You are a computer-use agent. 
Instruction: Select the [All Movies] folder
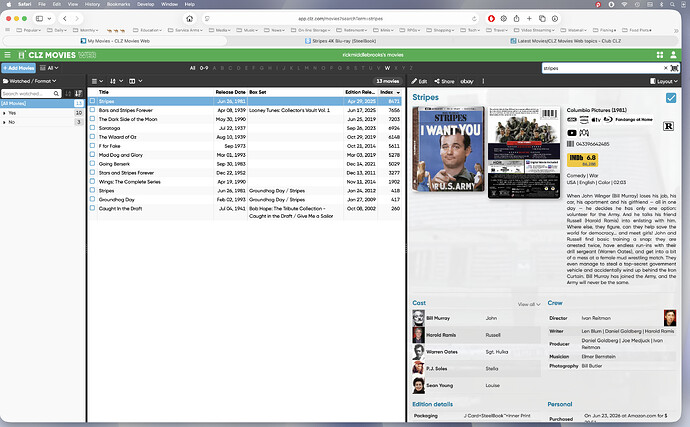(x=42, y=103)
